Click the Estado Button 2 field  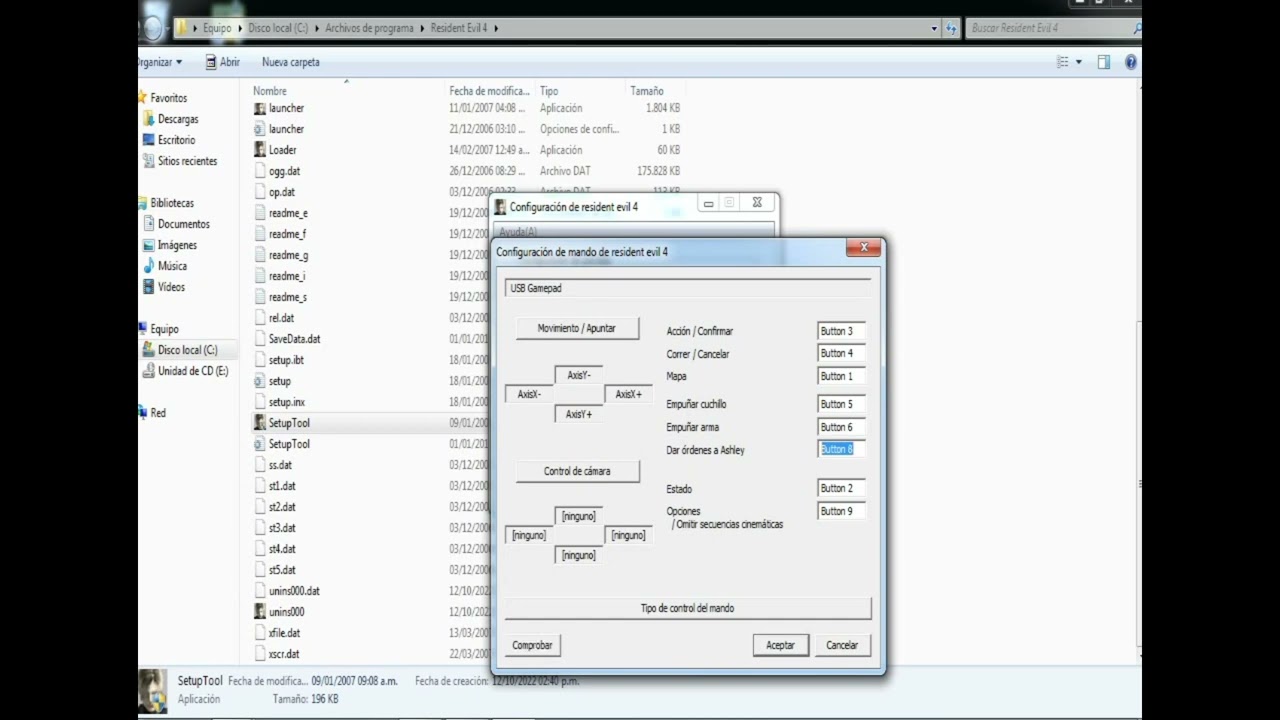tap(841, 488)
